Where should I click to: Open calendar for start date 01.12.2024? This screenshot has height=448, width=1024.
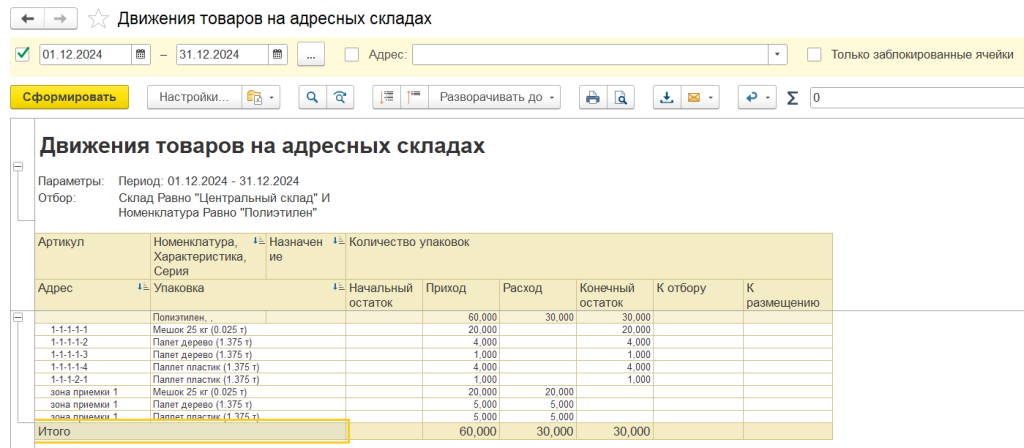[140, 55]
